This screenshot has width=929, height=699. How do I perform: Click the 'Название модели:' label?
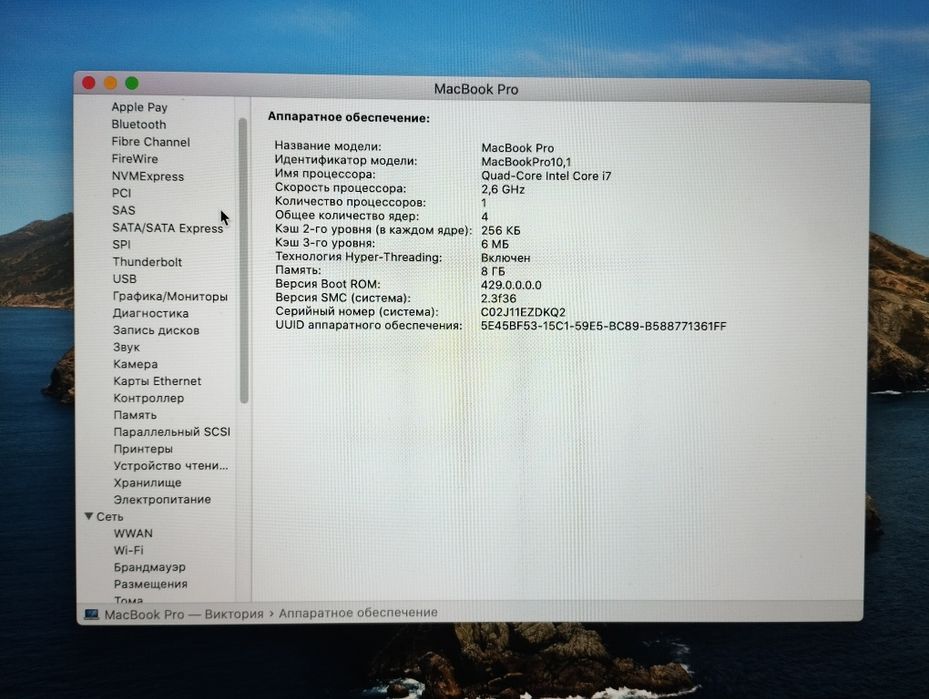(x=328, y=146)
